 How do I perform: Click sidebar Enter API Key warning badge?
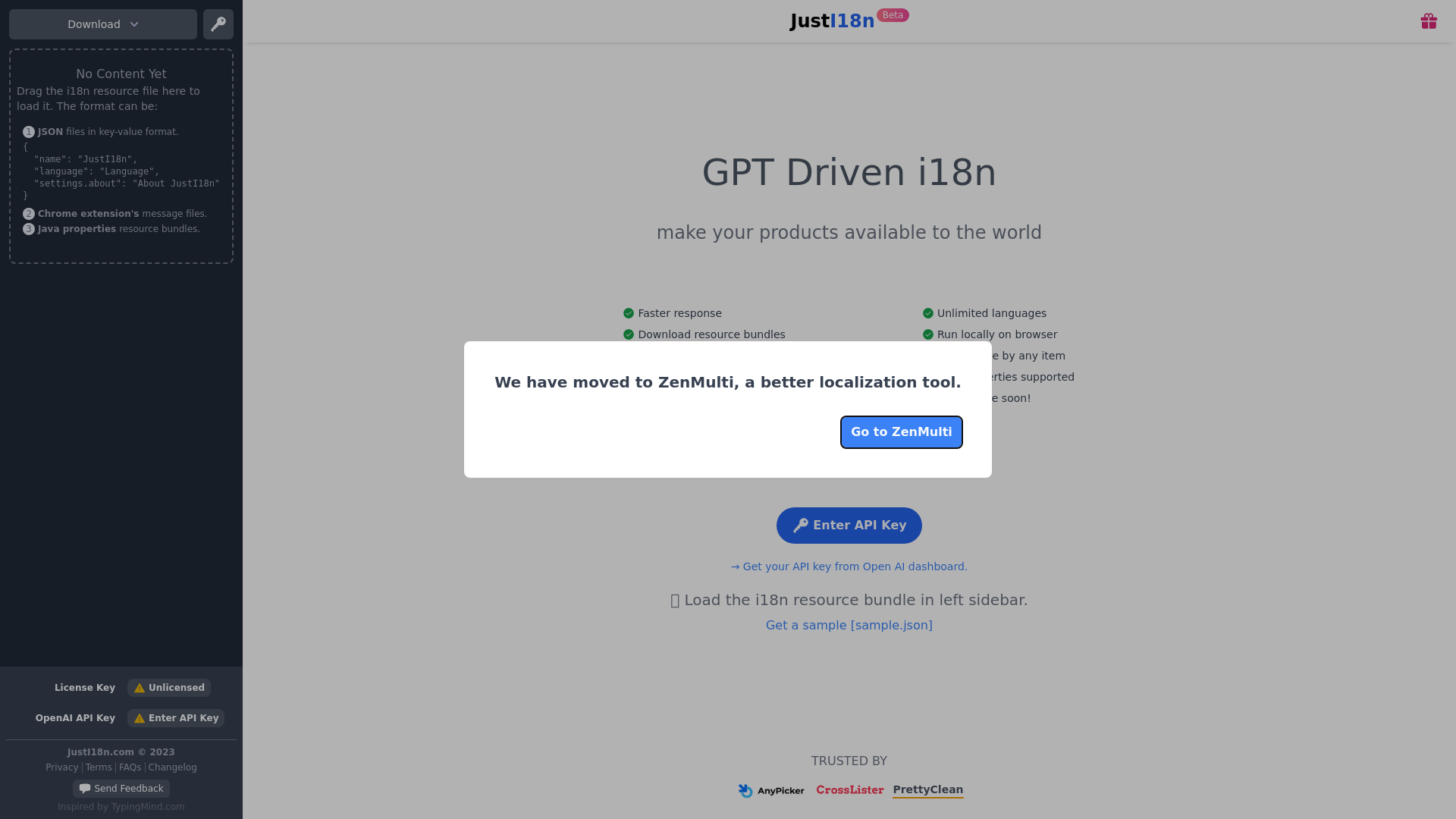point(176,718)
